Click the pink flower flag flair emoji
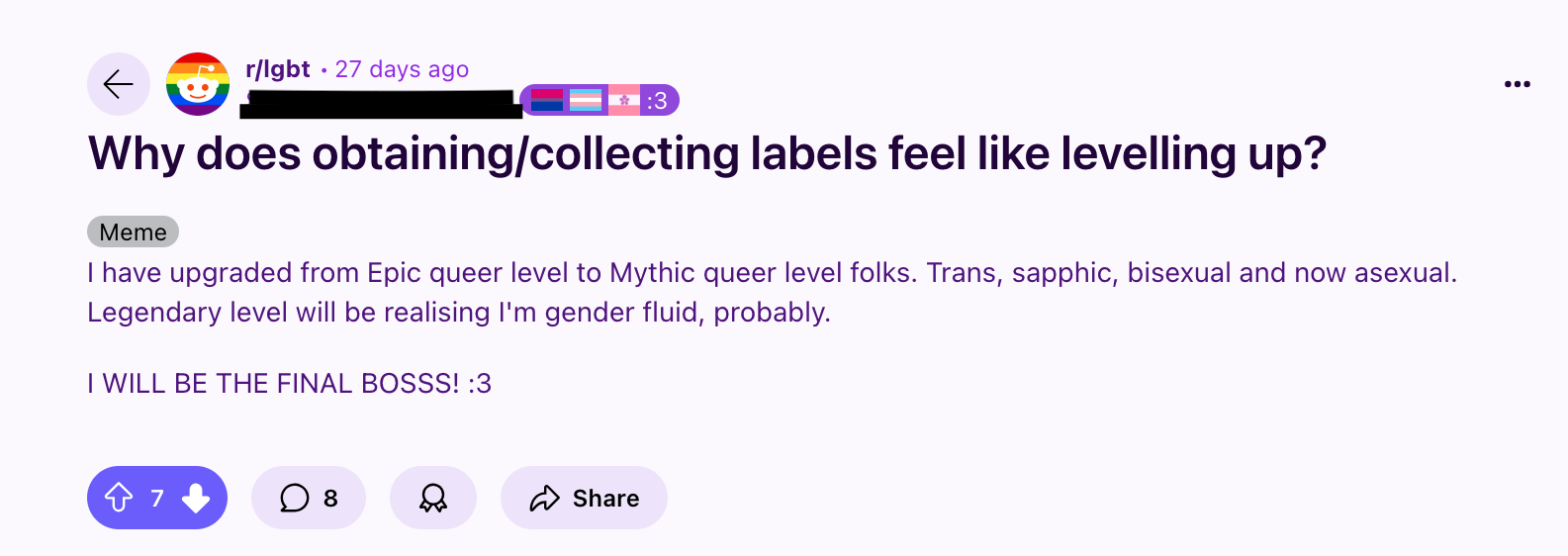The image size is (1568, 556). 623,100
